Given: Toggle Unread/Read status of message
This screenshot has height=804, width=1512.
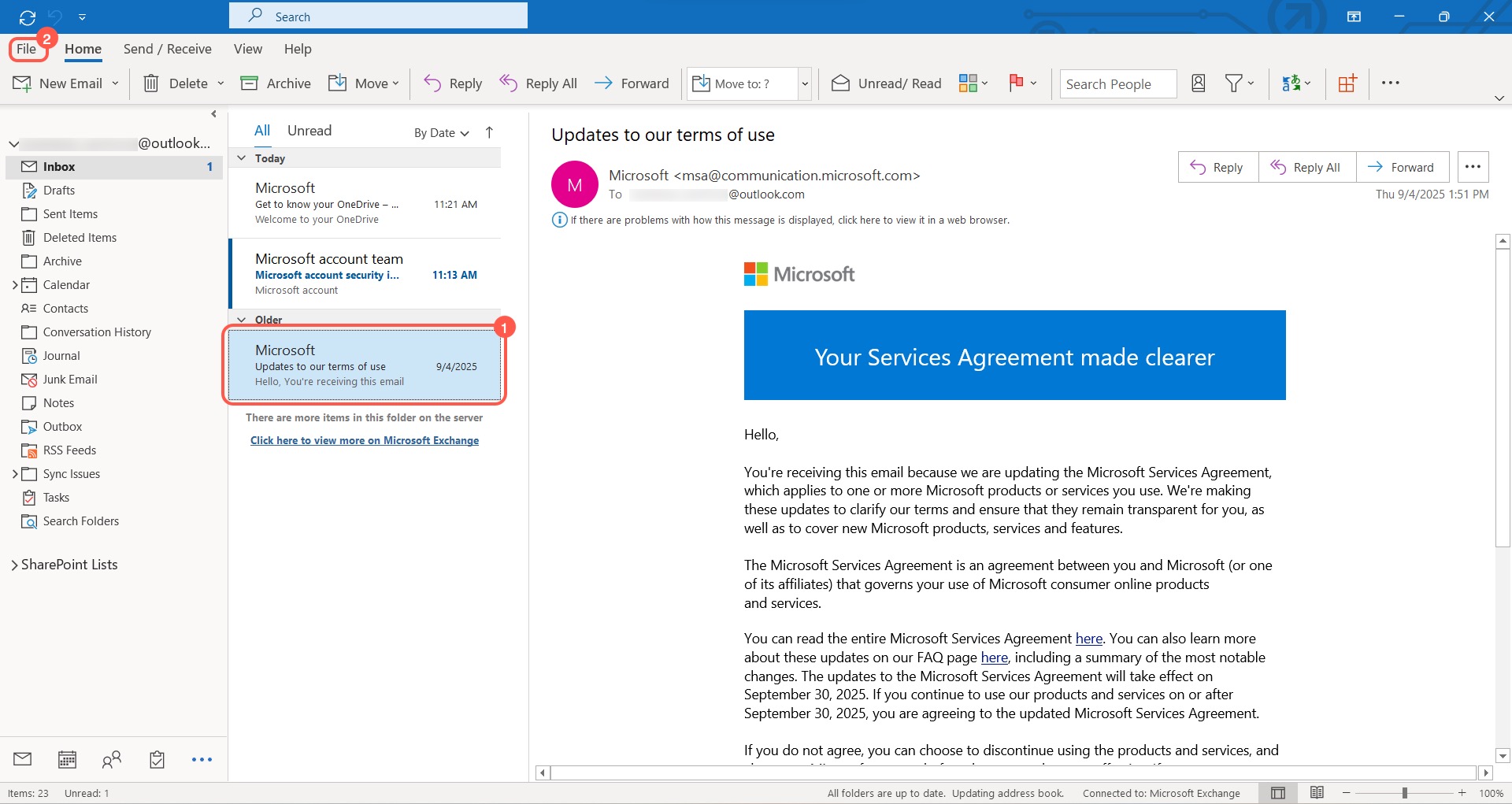Looking at the screenshot, I should click(887, 83).
